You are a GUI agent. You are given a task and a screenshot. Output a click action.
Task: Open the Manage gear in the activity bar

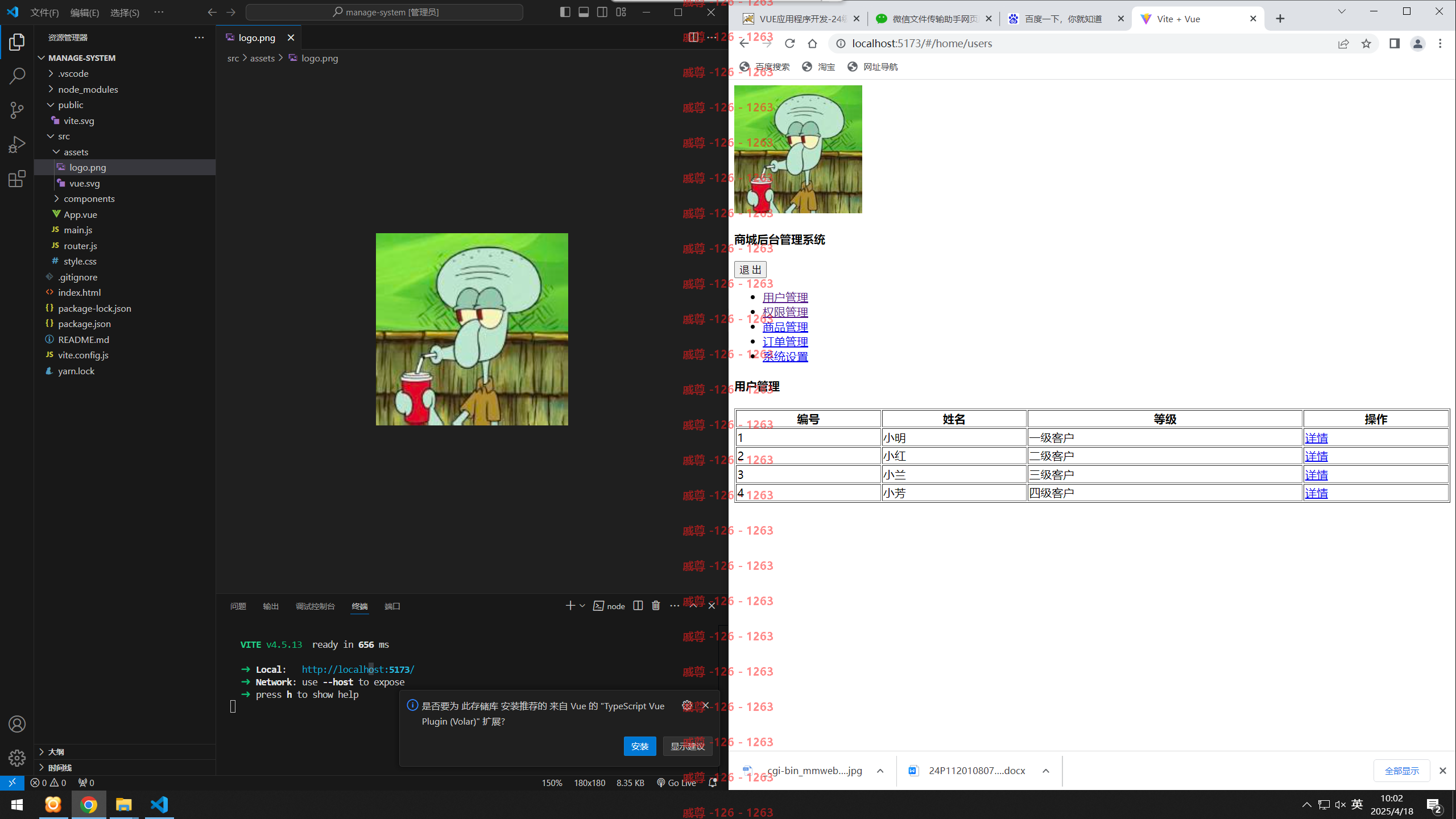pos(17,758)
